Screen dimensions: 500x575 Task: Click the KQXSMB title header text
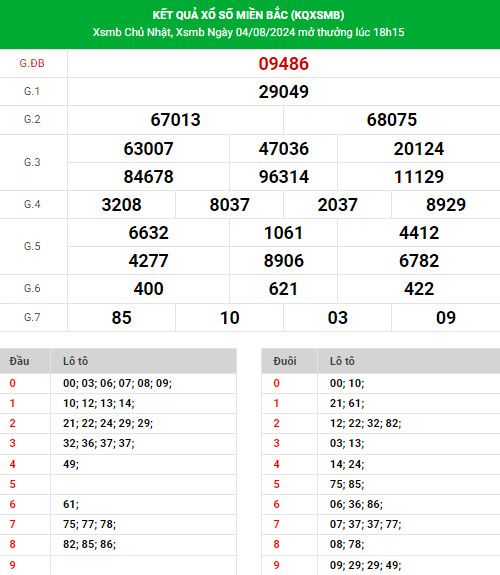click(x=248, y=15)
